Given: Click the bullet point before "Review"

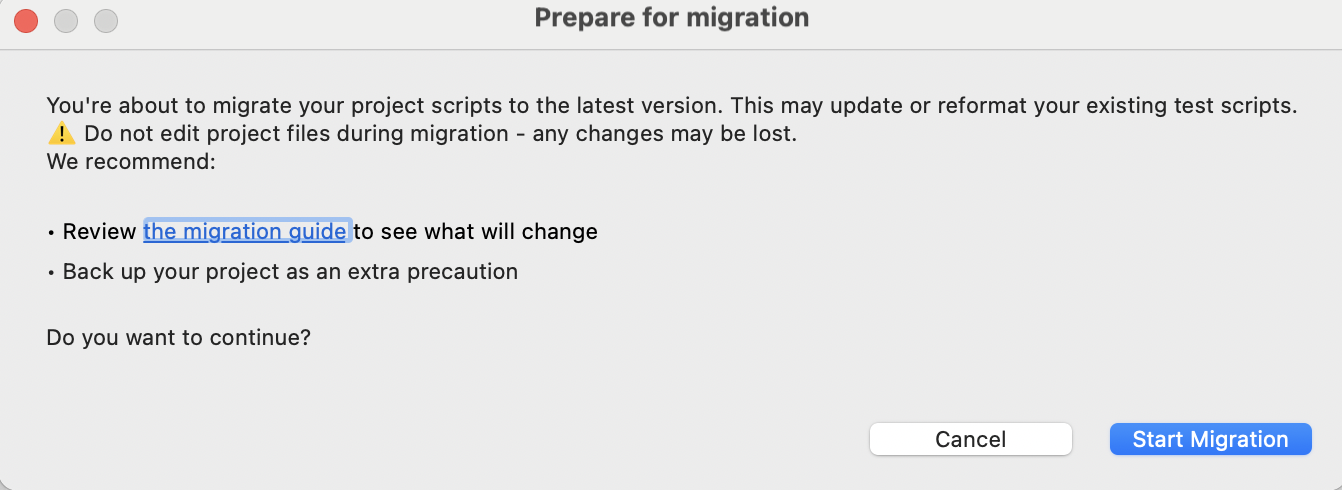Looking at the screenshot, I should [x=51, y=233].
